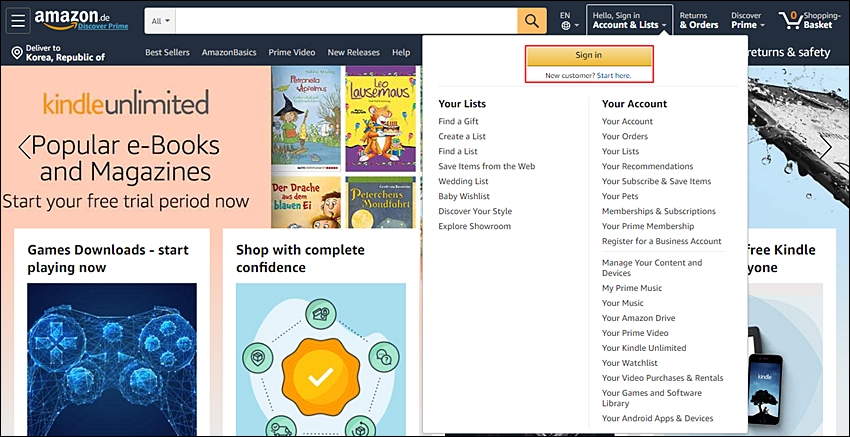The height and width of the screenshot is (437, 850).
Task: Open Your Kindle Unlimited
Action: [x=643, y=348]
